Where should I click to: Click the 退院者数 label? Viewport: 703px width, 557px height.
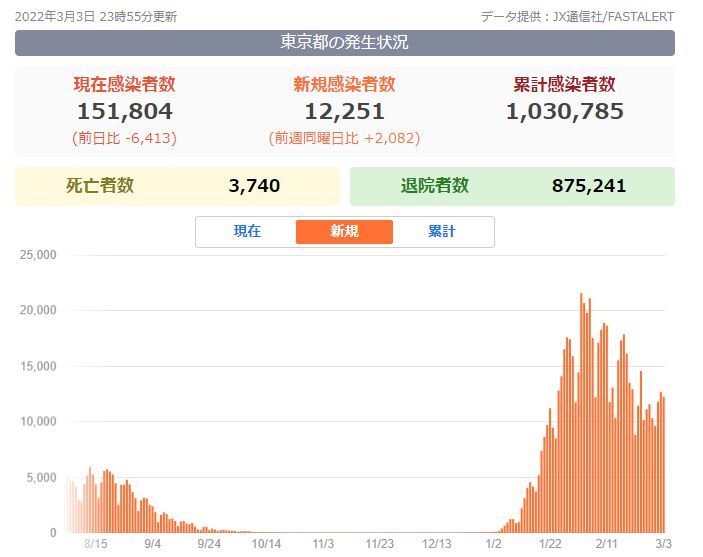click(434, 186)
